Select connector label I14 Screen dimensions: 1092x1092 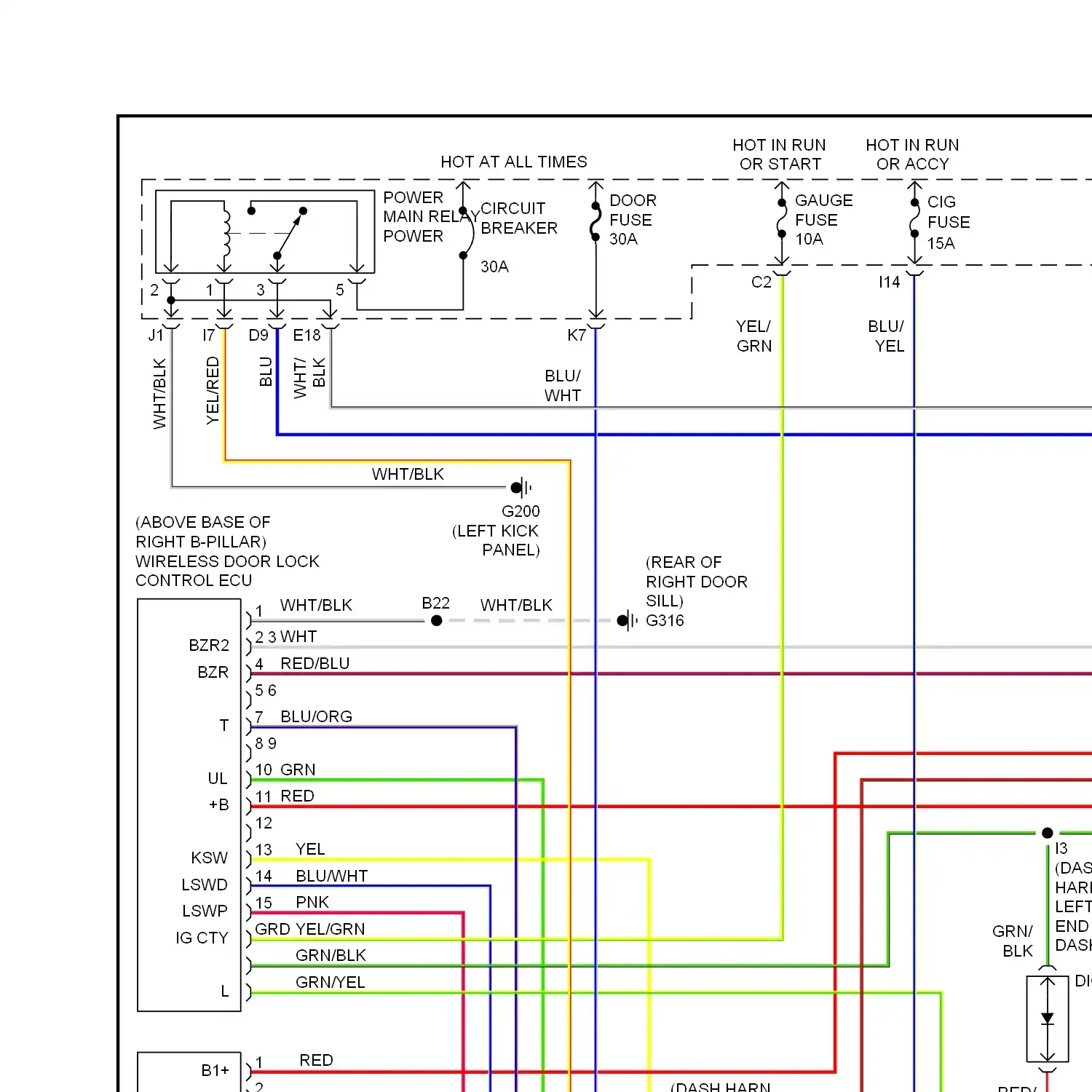tap(890, 282)
